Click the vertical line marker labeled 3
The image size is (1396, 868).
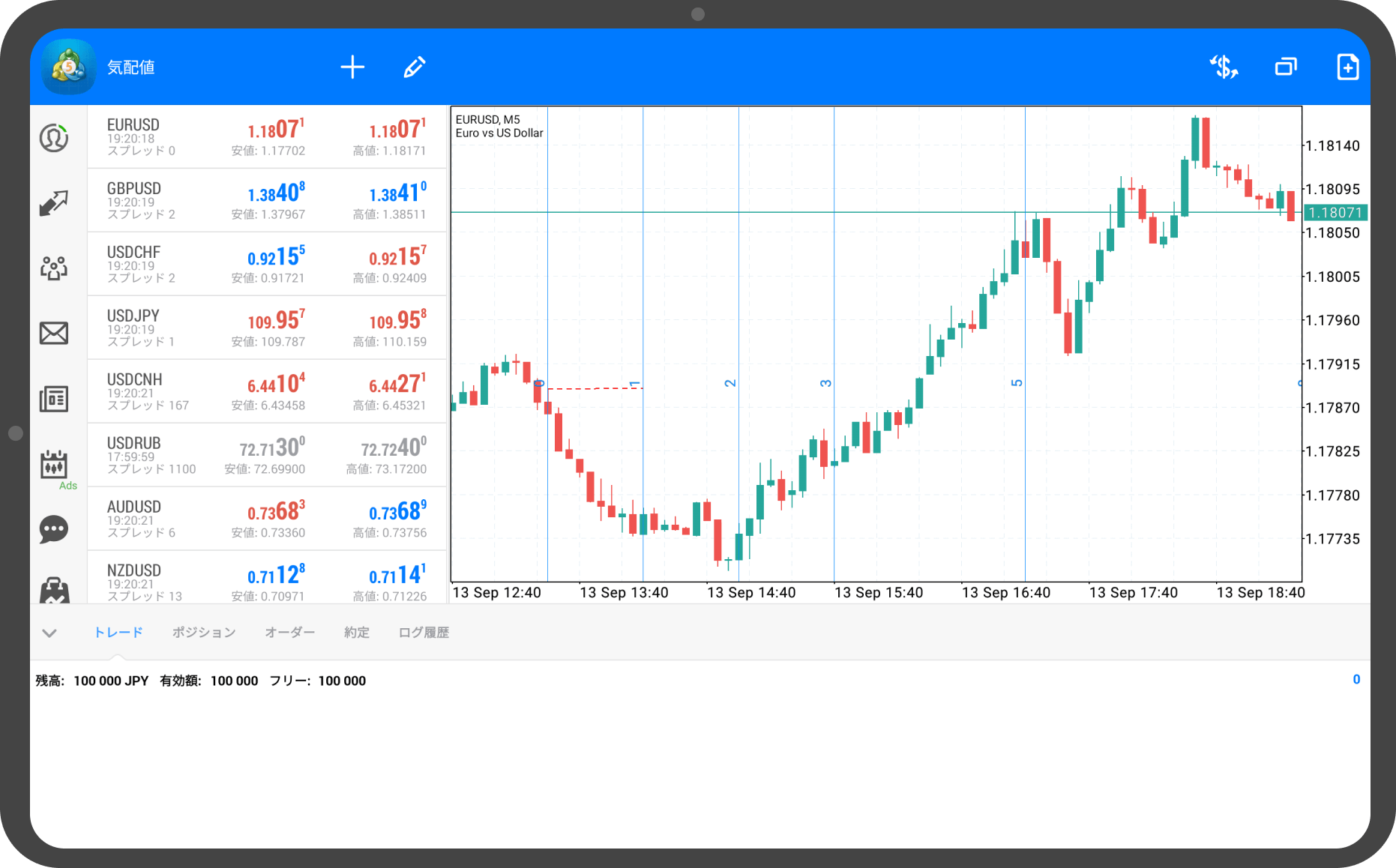tap(827, 383)
